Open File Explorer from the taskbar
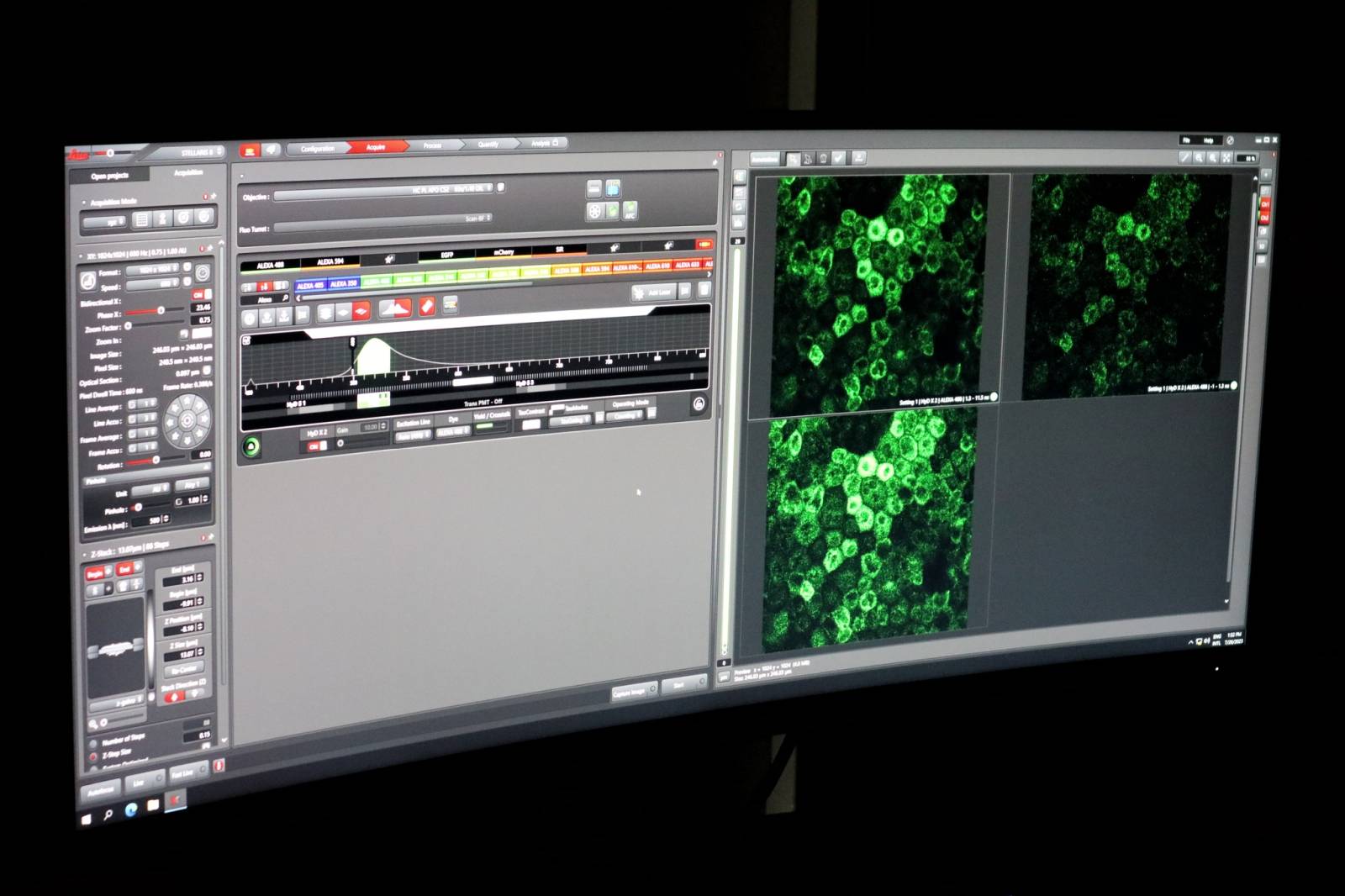 coord(153,805)
